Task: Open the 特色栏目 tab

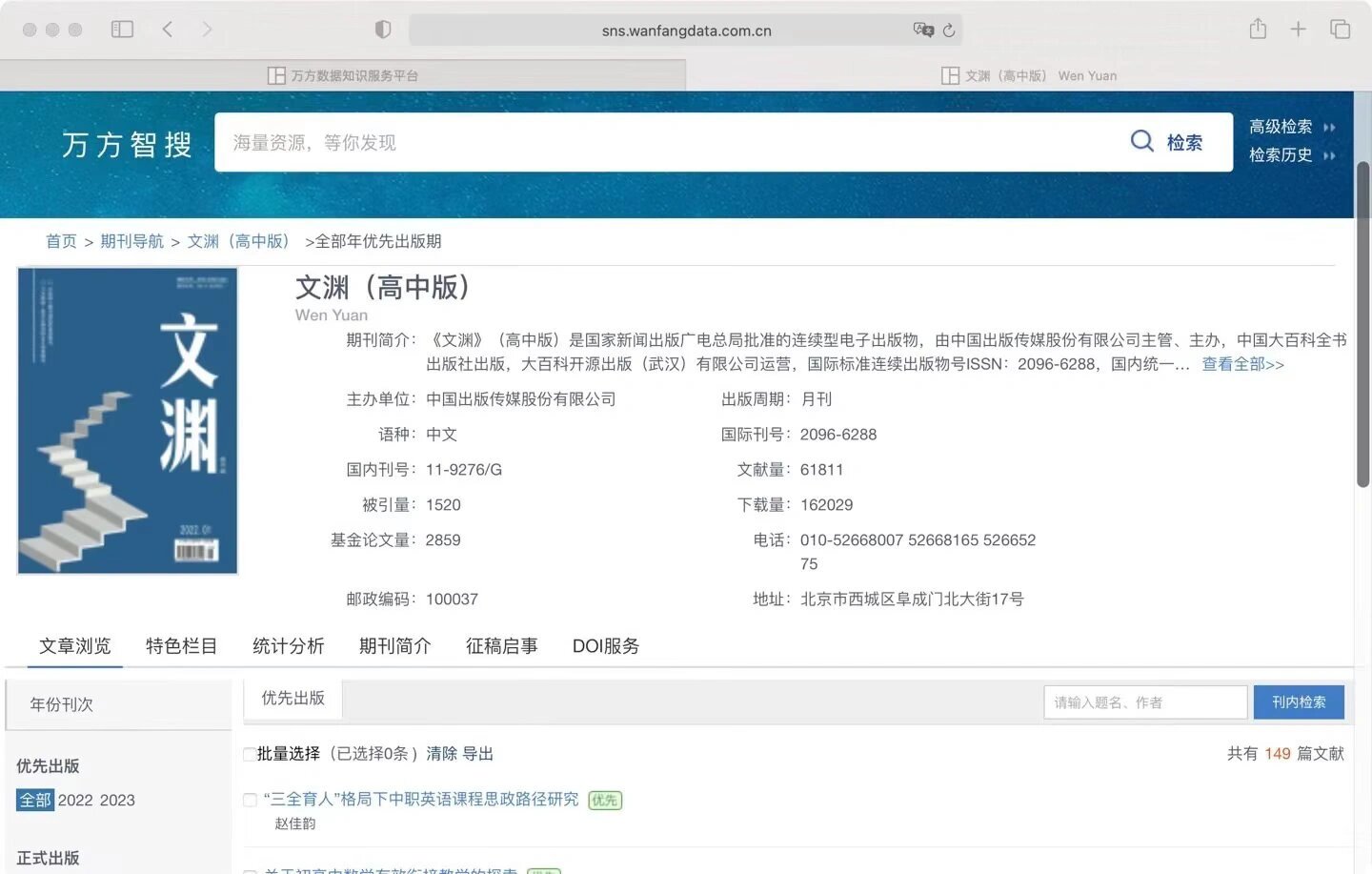Action: 182,646
